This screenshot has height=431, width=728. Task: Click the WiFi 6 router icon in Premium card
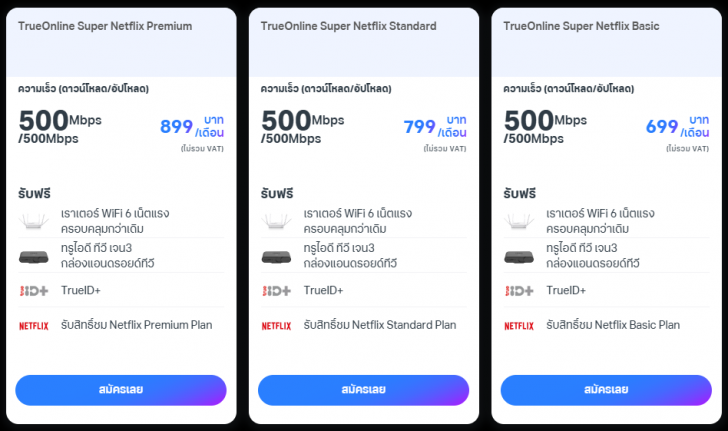(34, 222)
